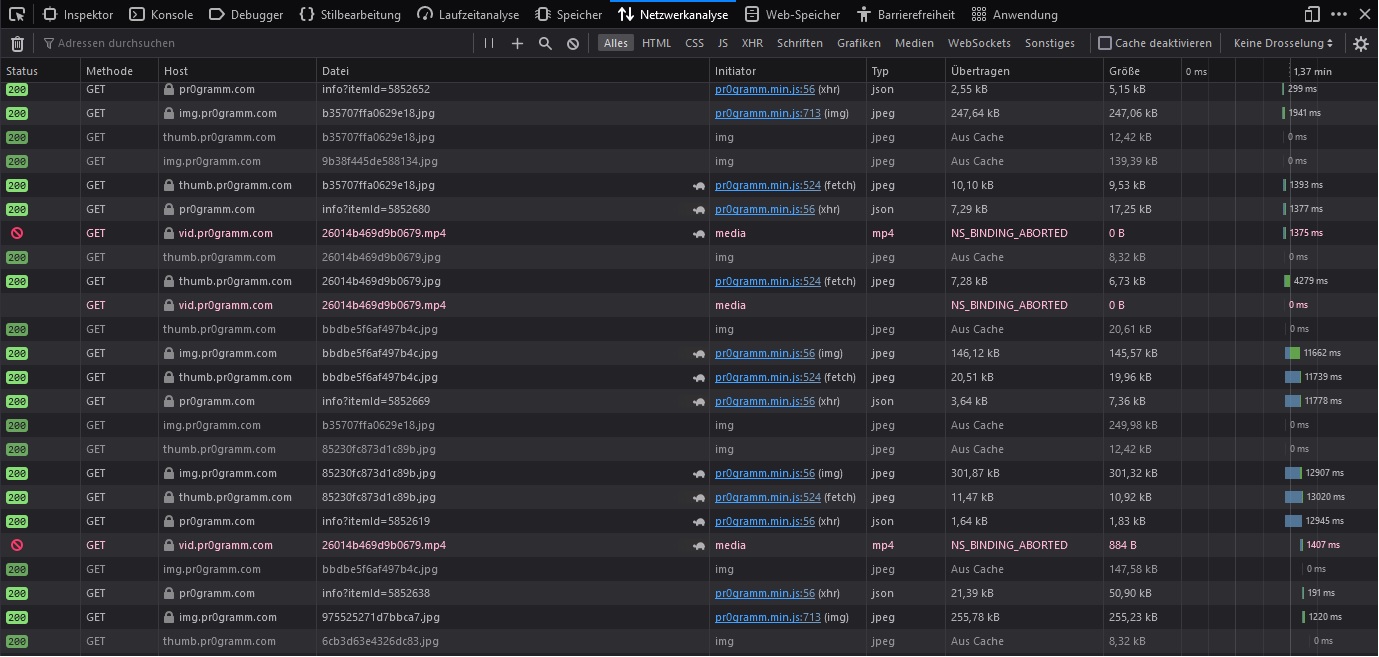Sort by the Methode column header

click(120, 71)
